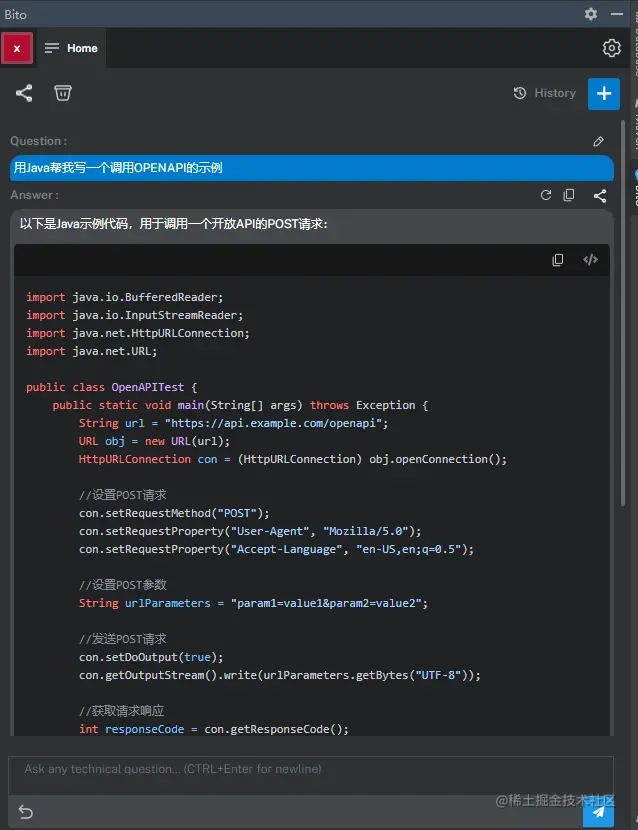Click the 'public class OpenAPITest {' line
The height and width of the screenshot is (830, 638).
point(112,387)
